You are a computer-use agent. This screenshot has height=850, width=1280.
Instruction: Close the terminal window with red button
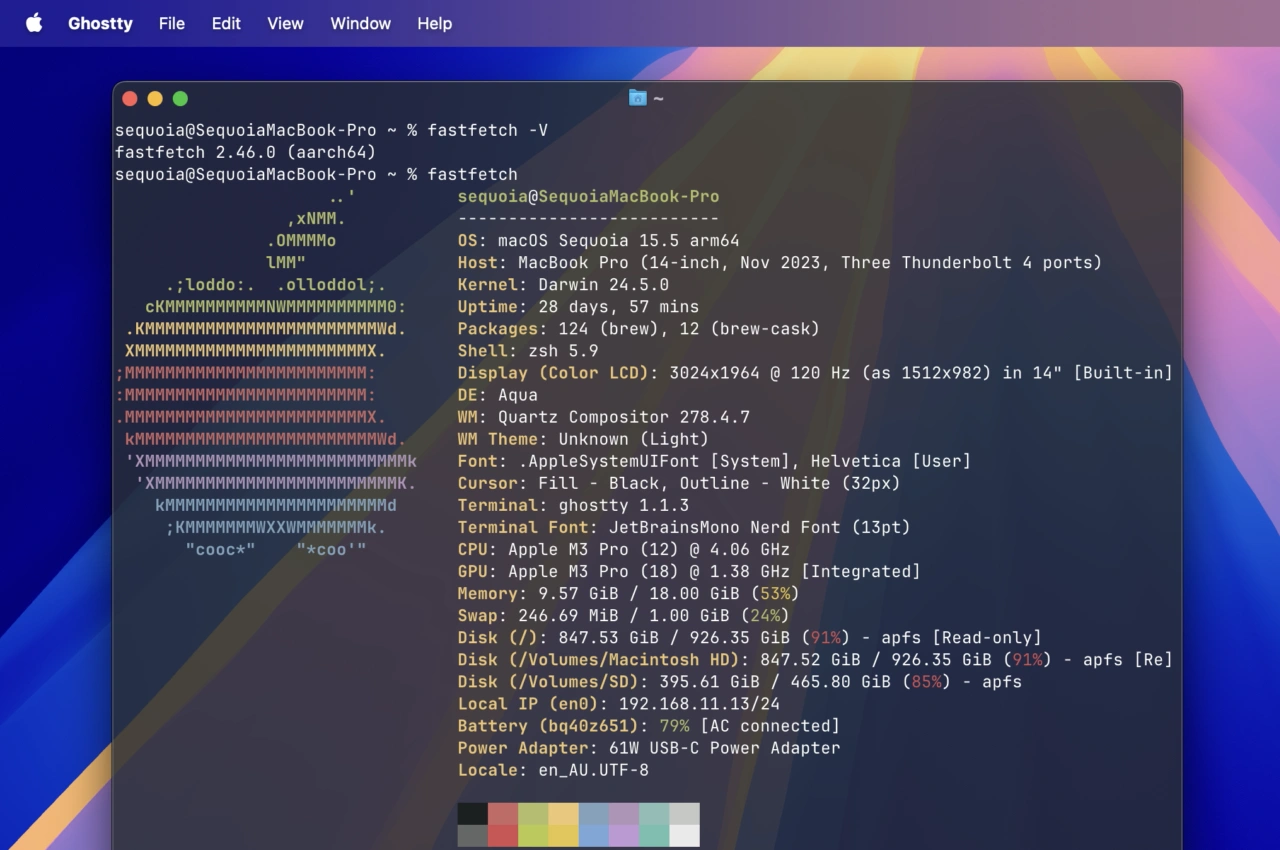click(130, 98)
